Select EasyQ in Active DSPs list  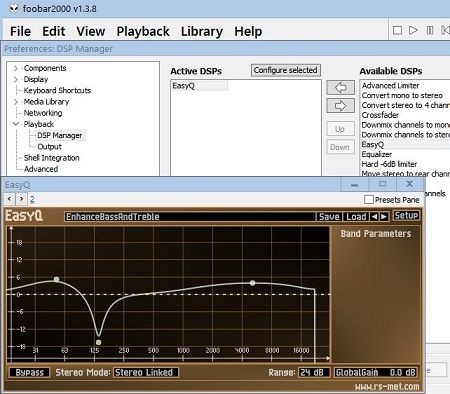[199, 86]
